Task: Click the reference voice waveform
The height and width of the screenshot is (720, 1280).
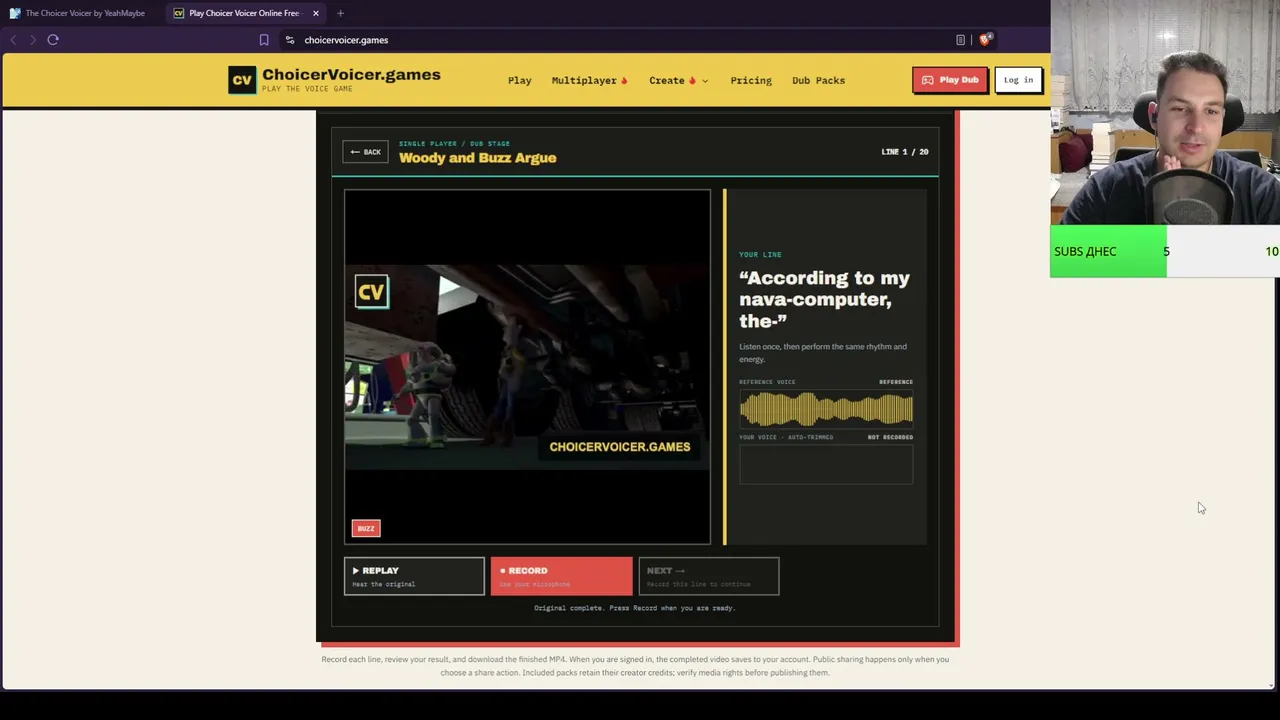Action: (x=826, y=409)
